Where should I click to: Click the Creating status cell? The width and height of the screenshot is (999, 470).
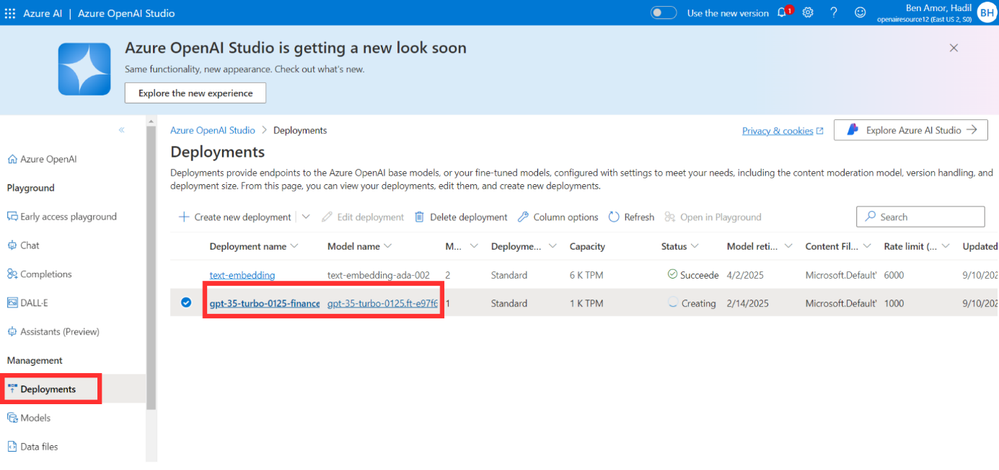[692, 304]
